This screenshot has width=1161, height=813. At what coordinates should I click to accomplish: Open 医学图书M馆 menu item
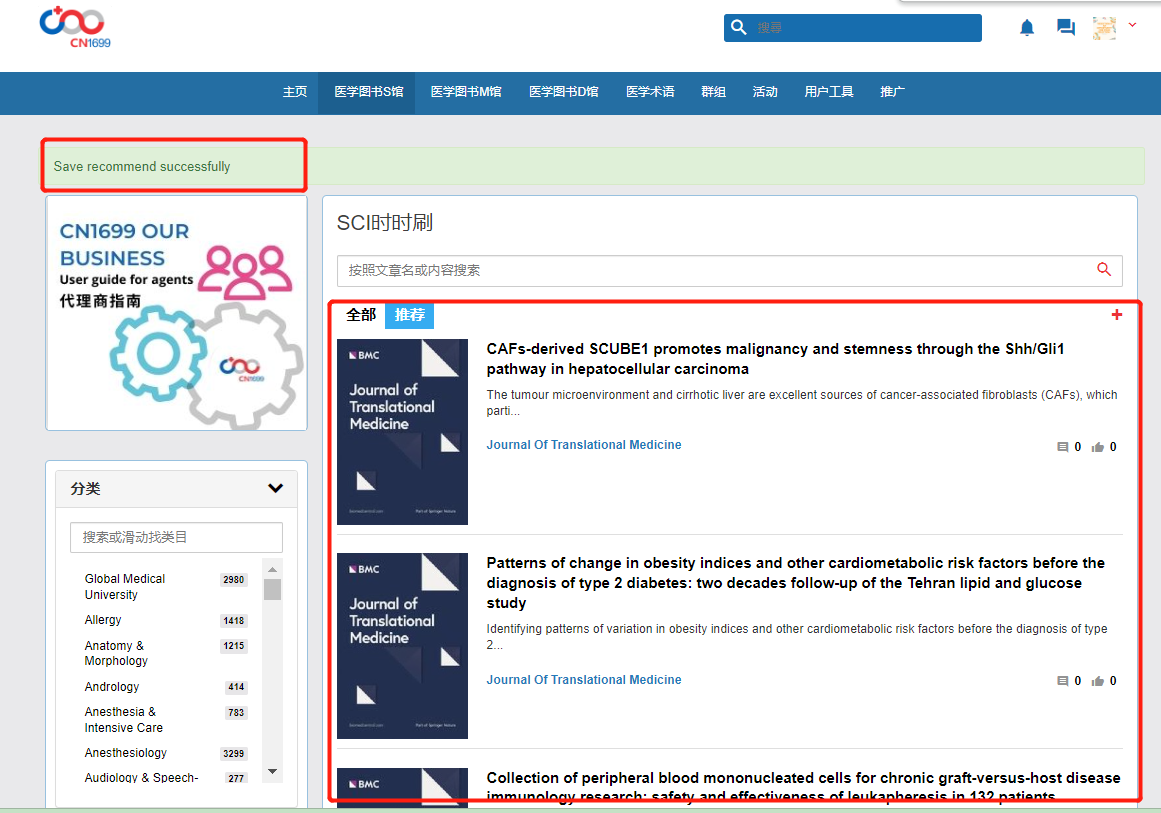point(466,92)
